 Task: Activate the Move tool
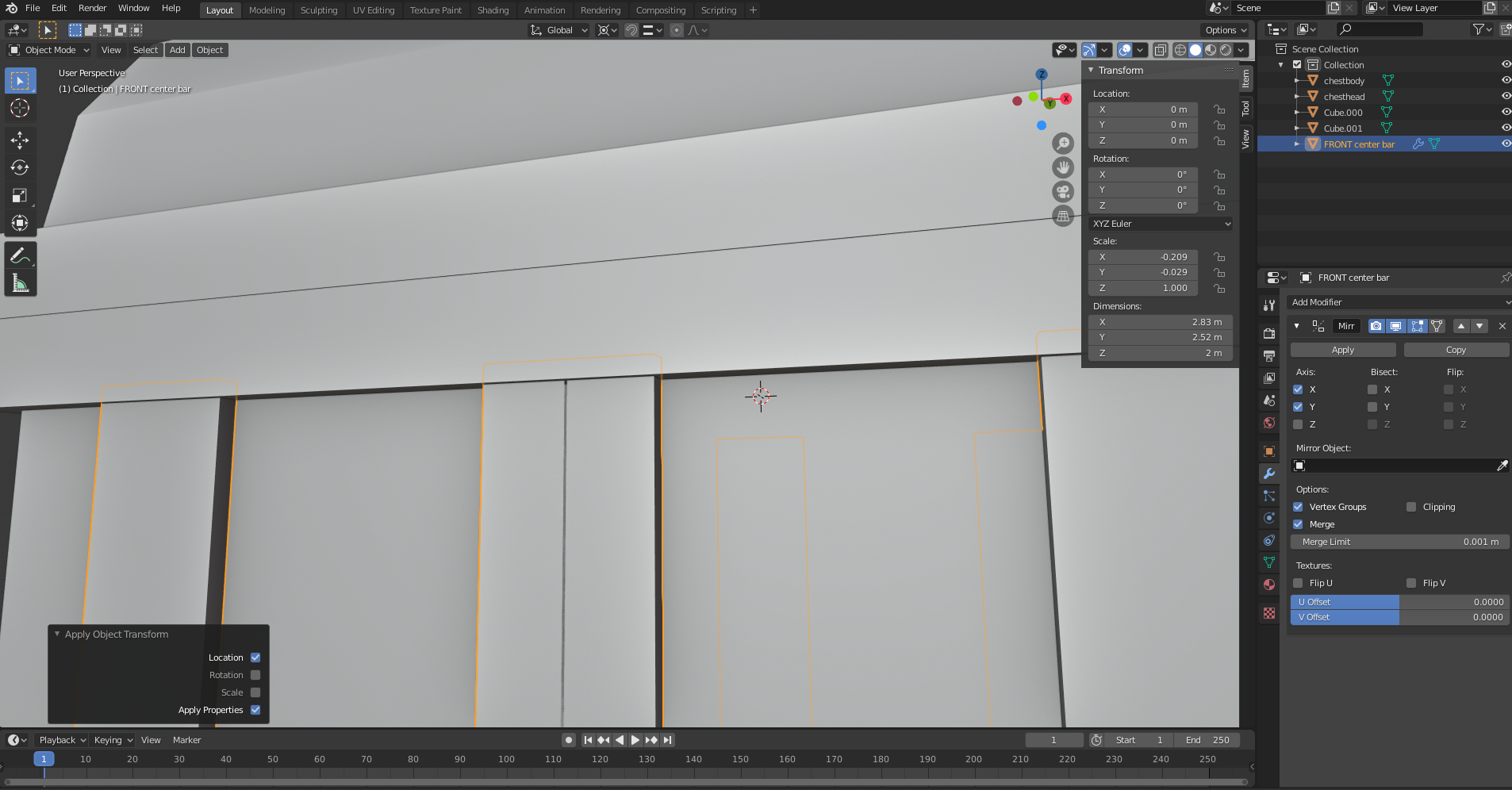coord(20,140)
